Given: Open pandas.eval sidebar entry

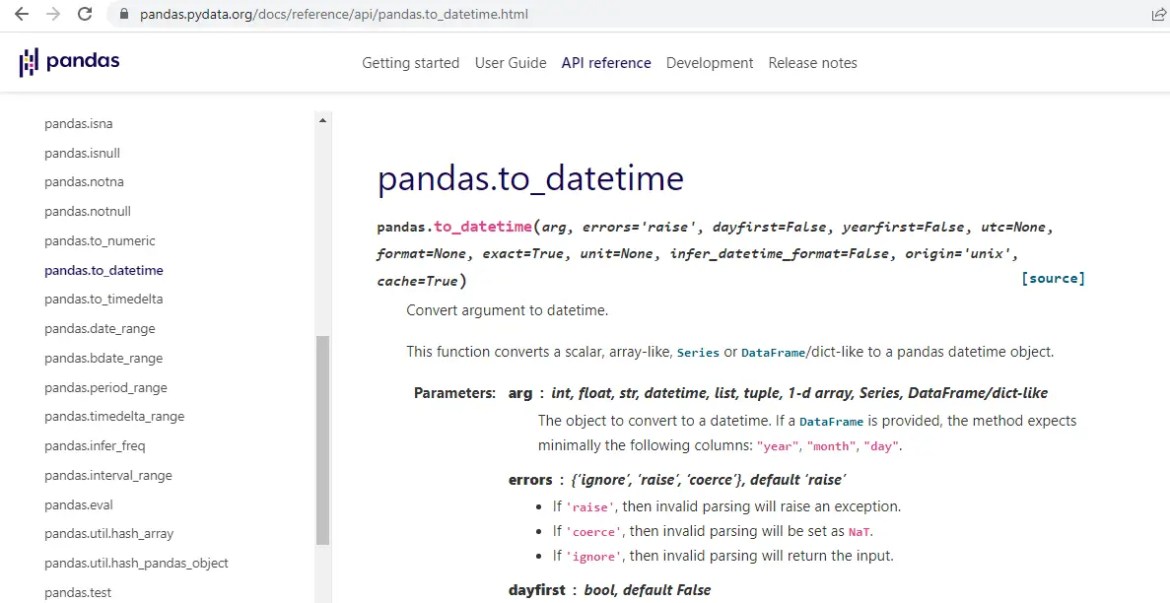Looking at the screenshot, I should click(x=78, y=504).
